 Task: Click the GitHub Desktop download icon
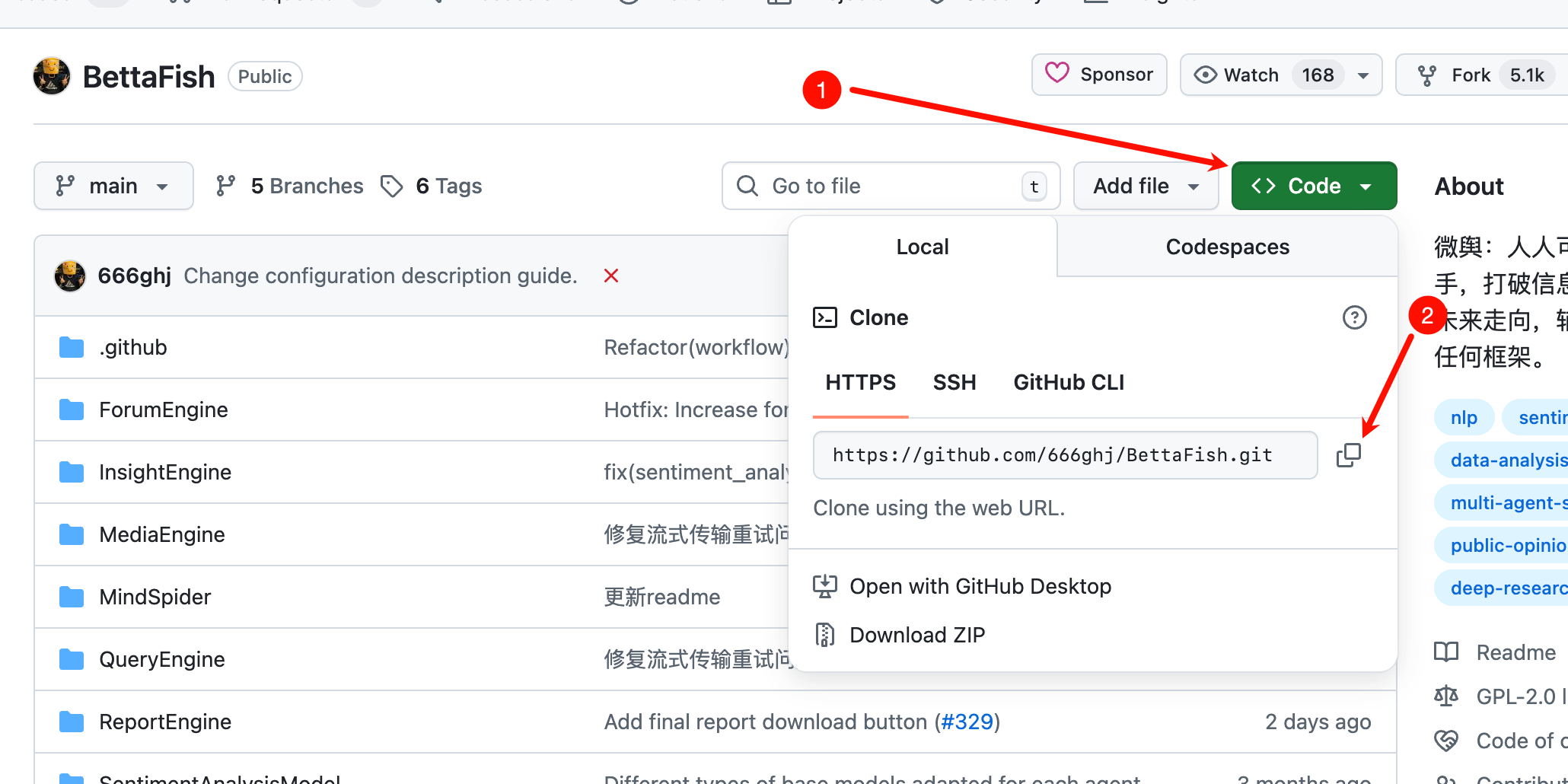(825, 586)
